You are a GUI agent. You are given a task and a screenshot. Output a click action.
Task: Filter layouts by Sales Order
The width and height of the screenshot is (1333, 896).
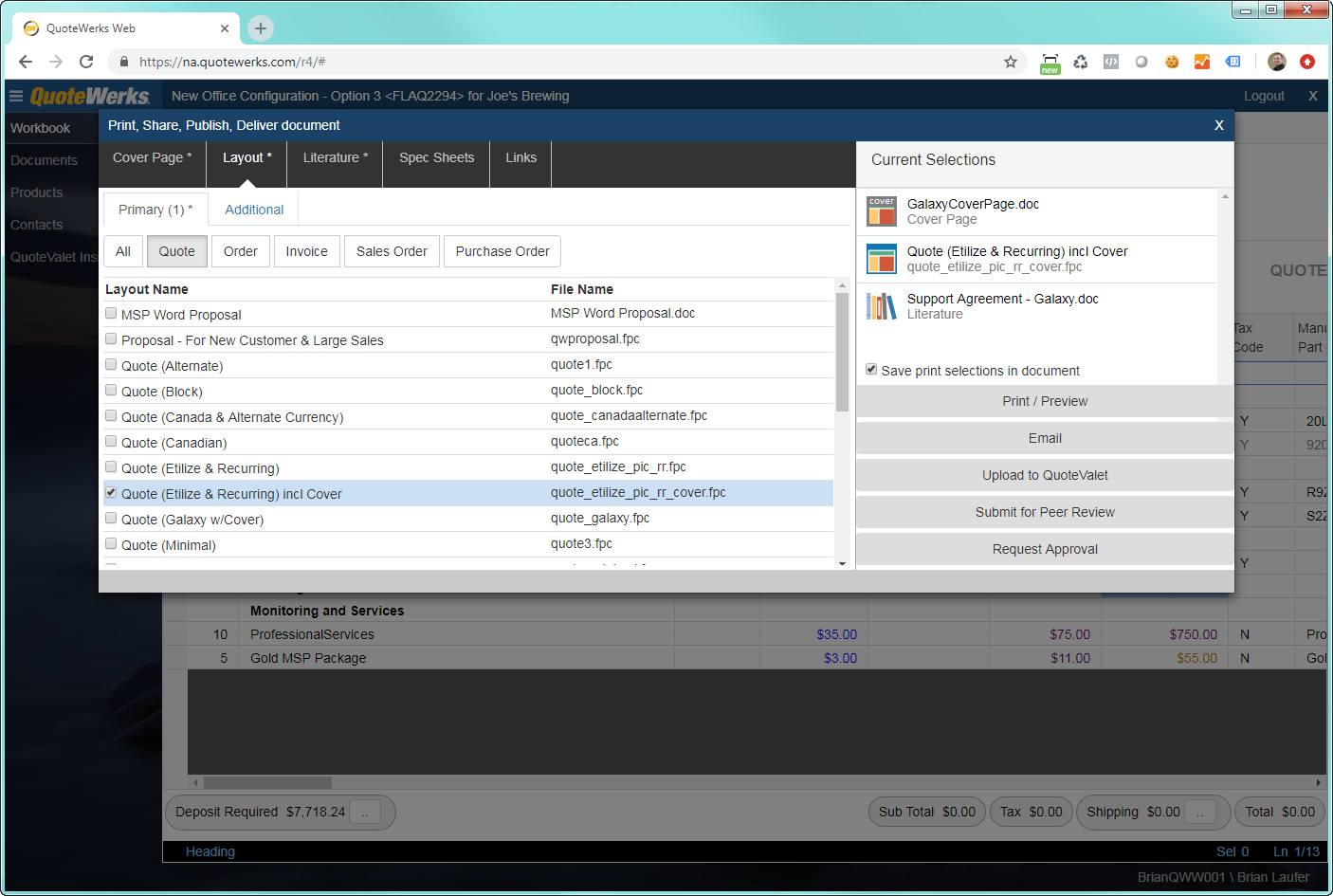pos(392,251)
